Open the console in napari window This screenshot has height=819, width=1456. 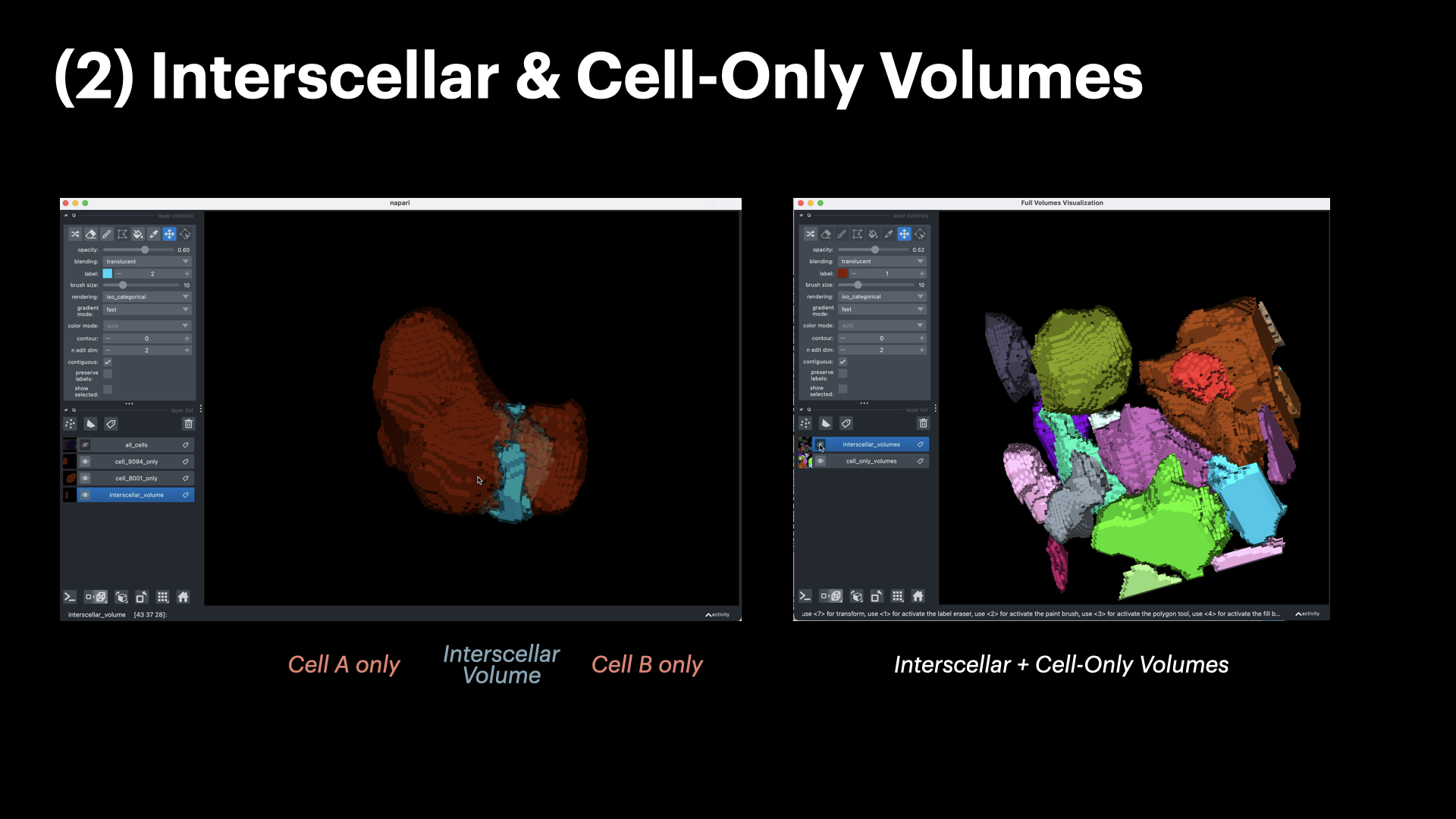tap(69, 597)
